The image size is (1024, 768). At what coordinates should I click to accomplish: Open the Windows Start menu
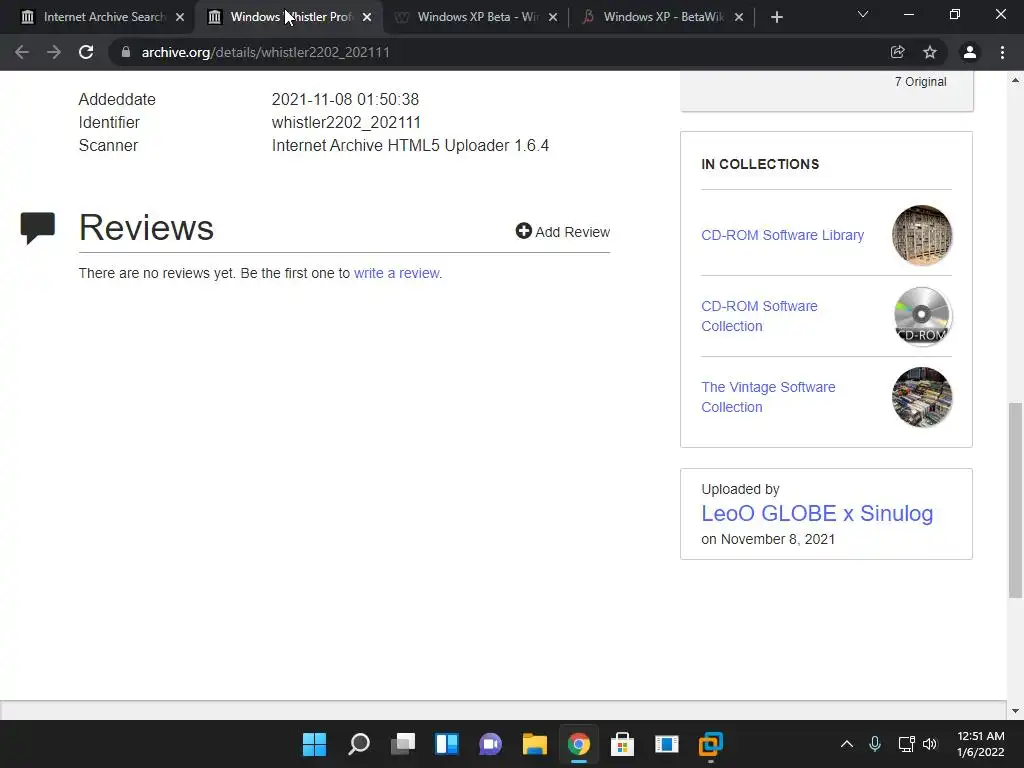pos(314,744)
